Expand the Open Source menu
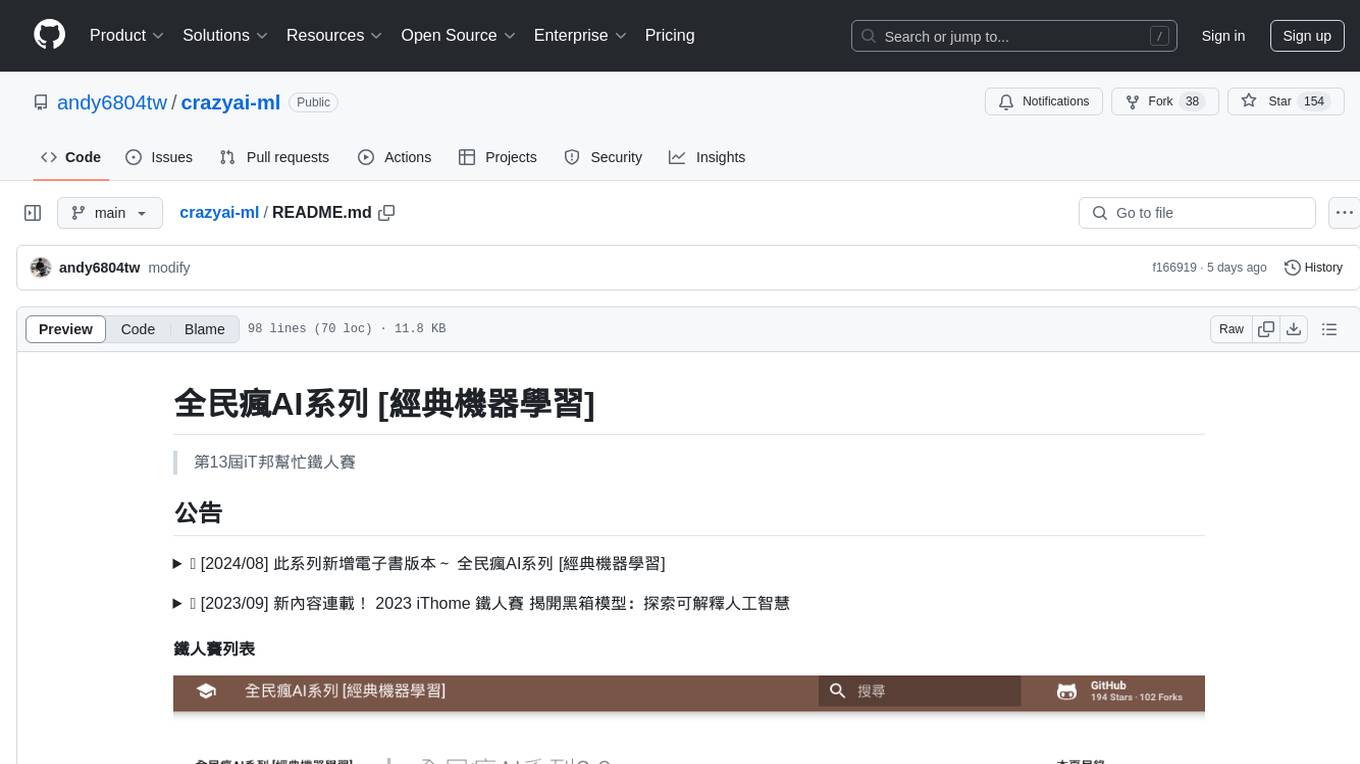 click(x=458, y=35)
